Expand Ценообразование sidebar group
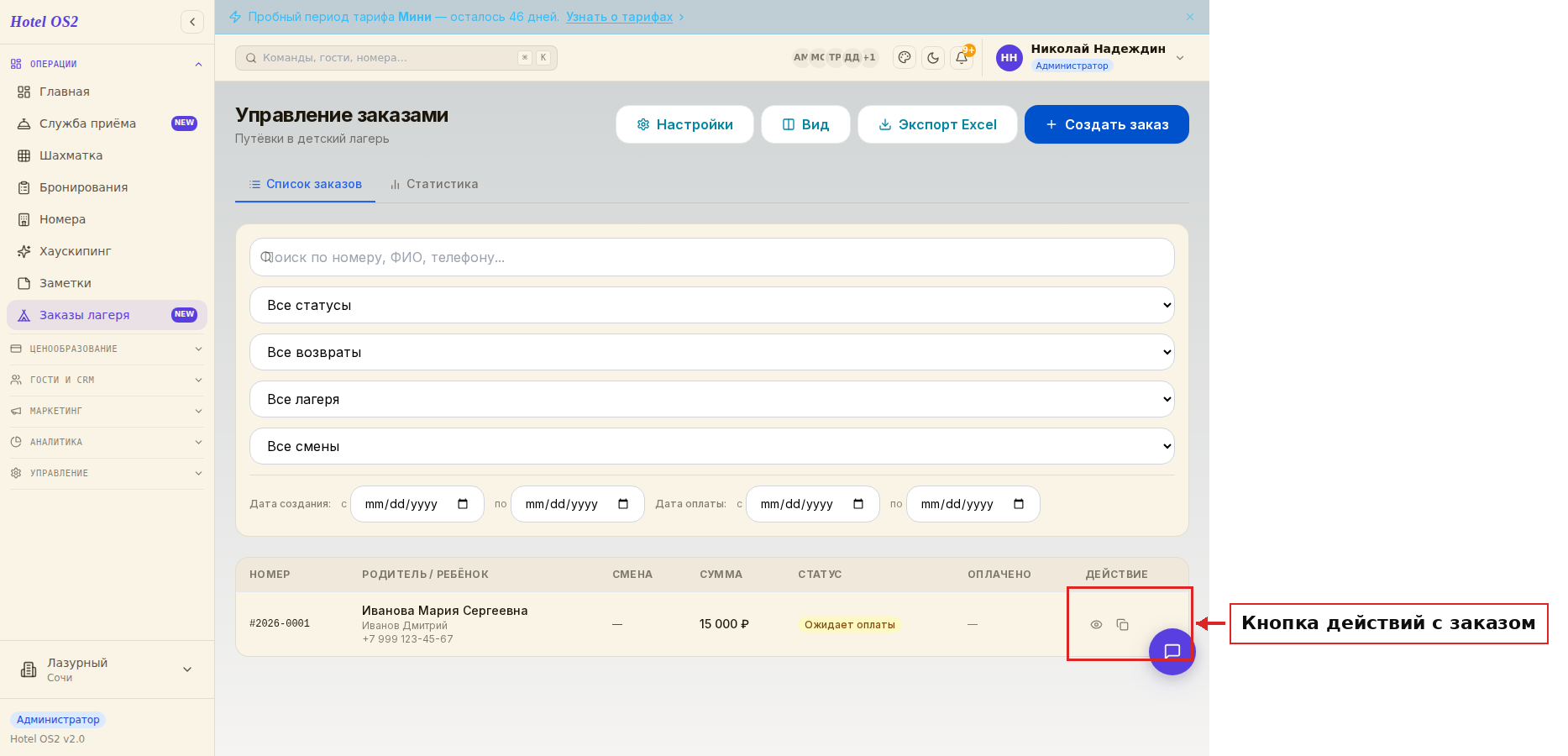This screenshot has width=1568, height=756. point(107,349)
